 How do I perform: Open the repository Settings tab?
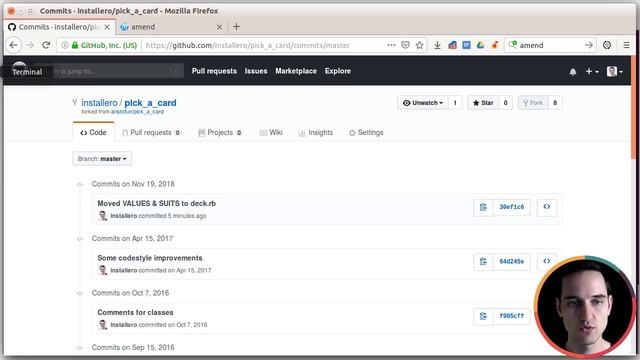tap(366, 133)
